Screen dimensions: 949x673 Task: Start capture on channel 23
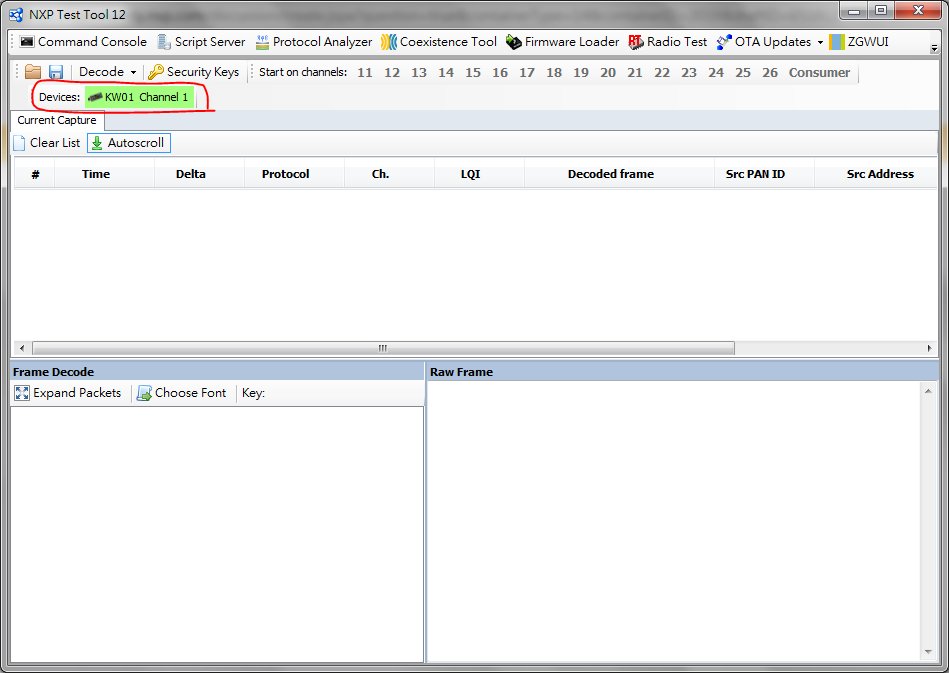click(689, 73)
